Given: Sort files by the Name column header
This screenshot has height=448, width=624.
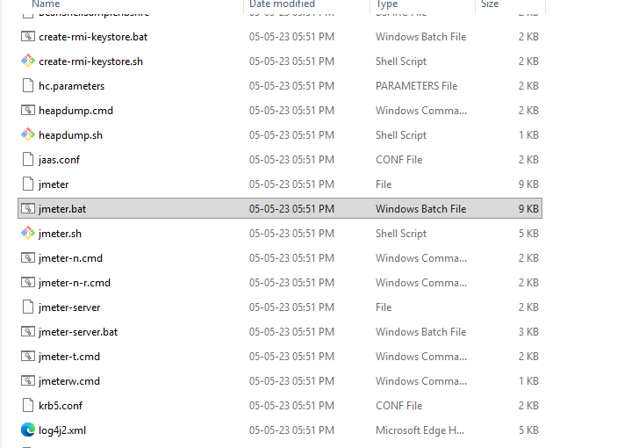Looking at the screenshot, I should click(46, 4).
